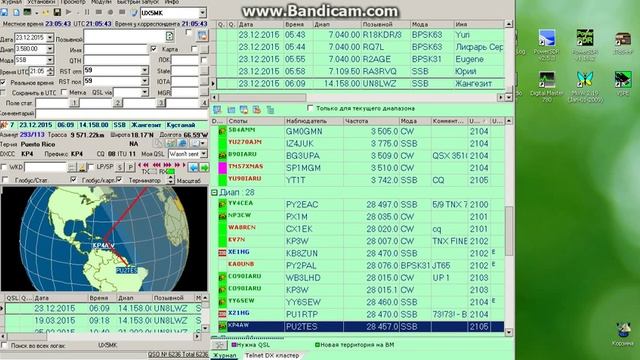Click the Комментарий input field

click(122, 113)
